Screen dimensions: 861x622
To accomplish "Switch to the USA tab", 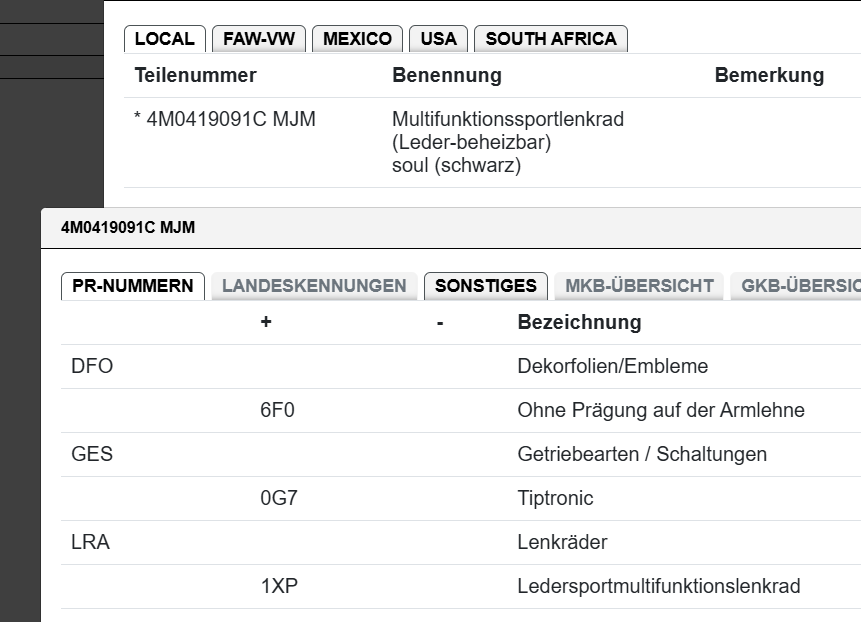I will coord(438,39).
